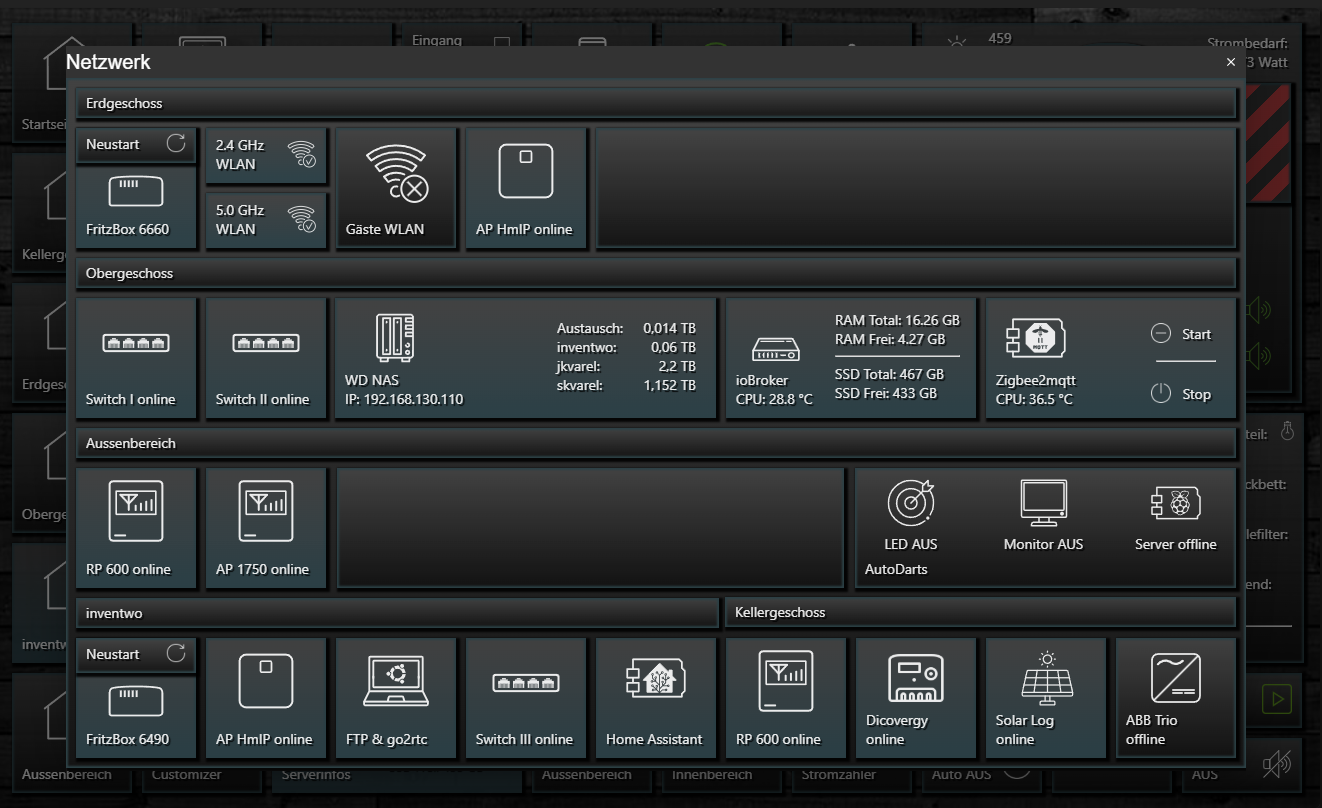1322x808 pixels.
Task: Stop the Zigbee2mqtt service
Action: pos(1181,394)
